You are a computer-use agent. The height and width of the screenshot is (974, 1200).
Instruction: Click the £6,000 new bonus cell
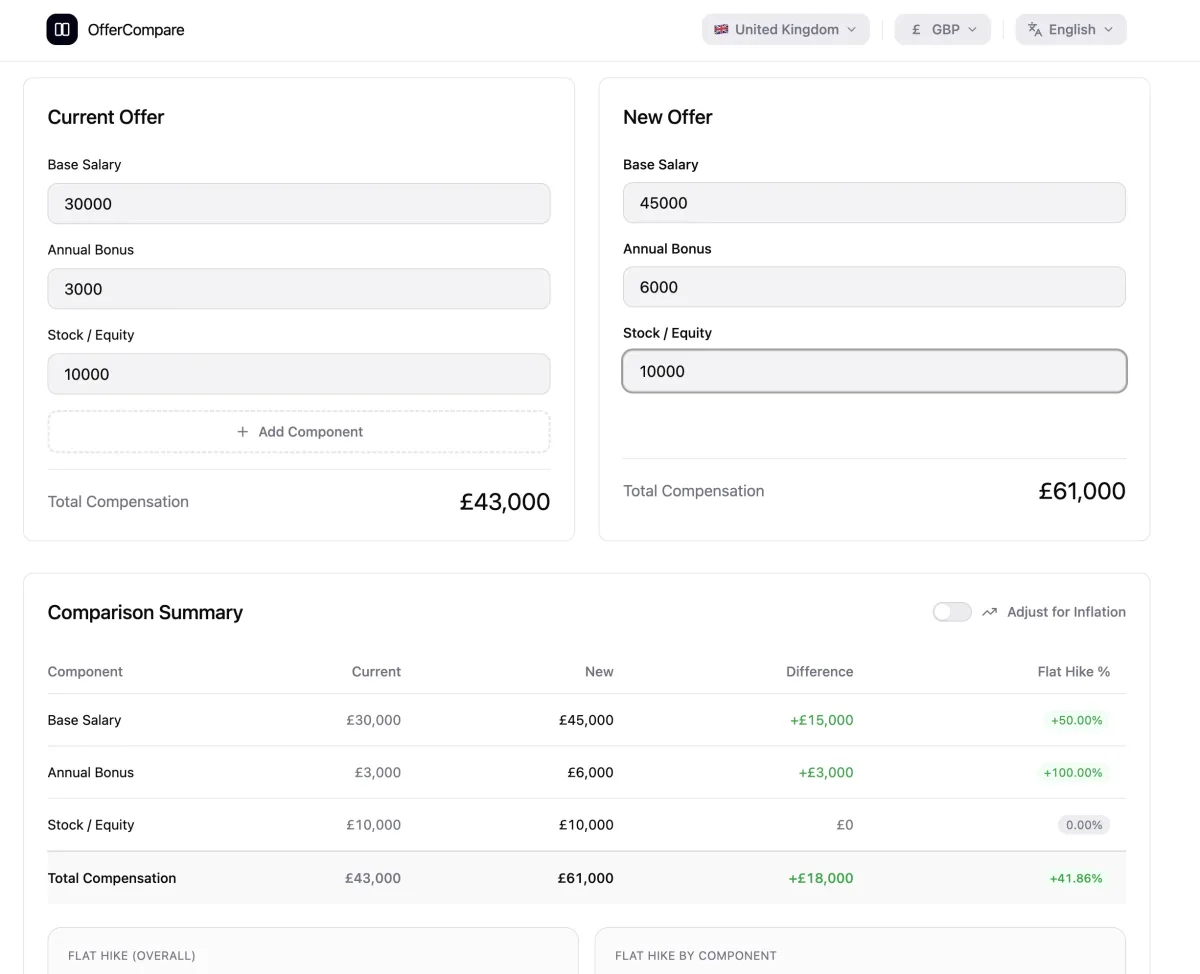pyautogui.click(x=590, y=773)
